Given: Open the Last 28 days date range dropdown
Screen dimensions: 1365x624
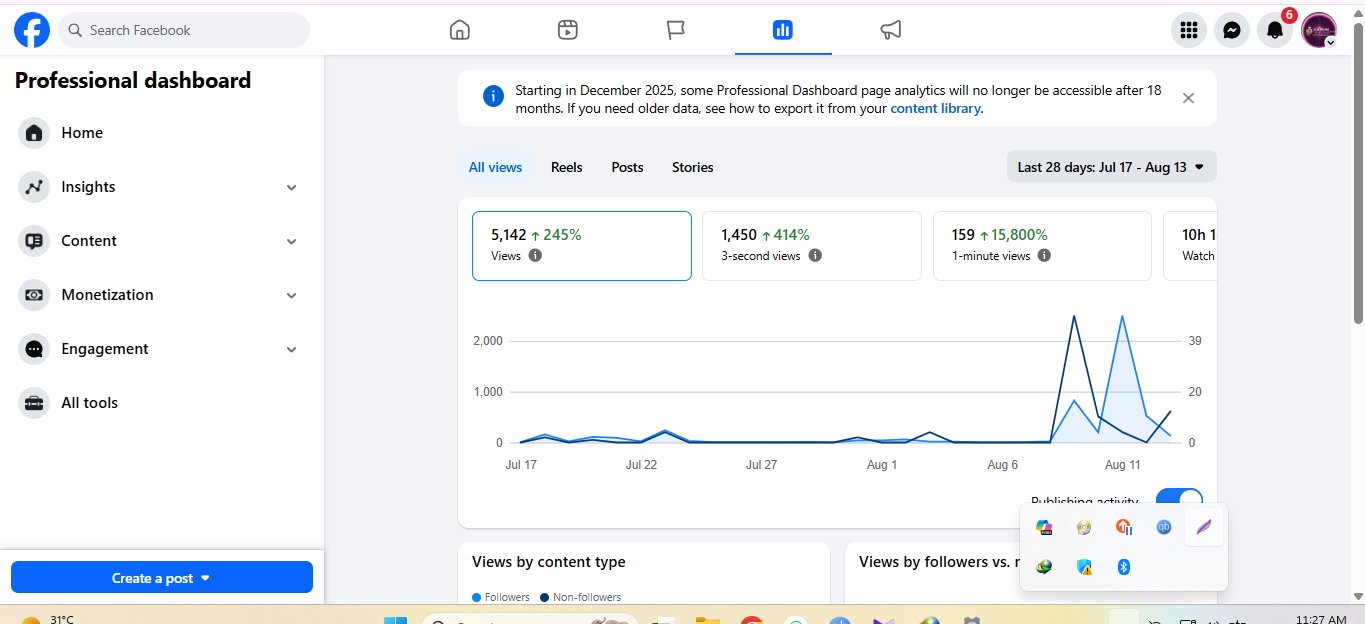Looking at the screenshot, I should (1111, 167).
